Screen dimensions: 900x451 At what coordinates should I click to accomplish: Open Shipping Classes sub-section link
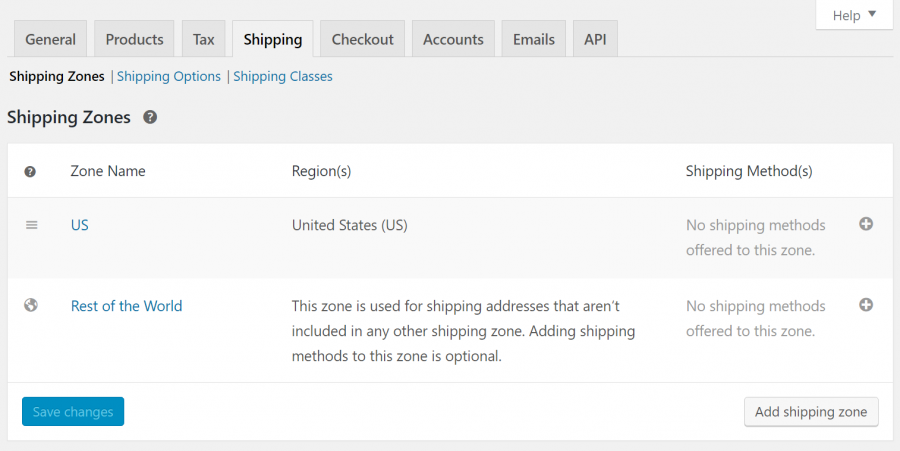[x=283, y=76]
